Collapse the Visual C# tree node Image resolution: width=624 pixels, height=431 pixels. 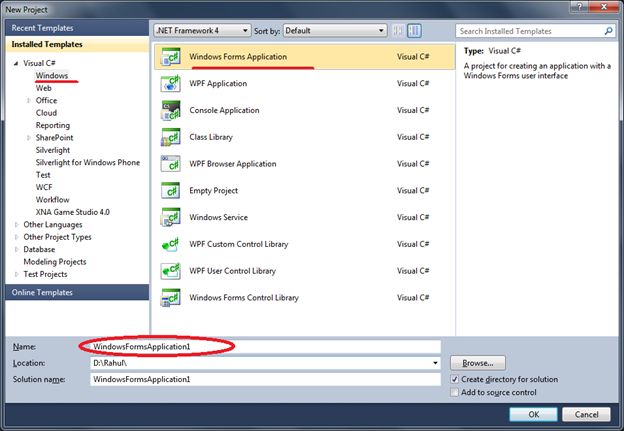[16, 63]
